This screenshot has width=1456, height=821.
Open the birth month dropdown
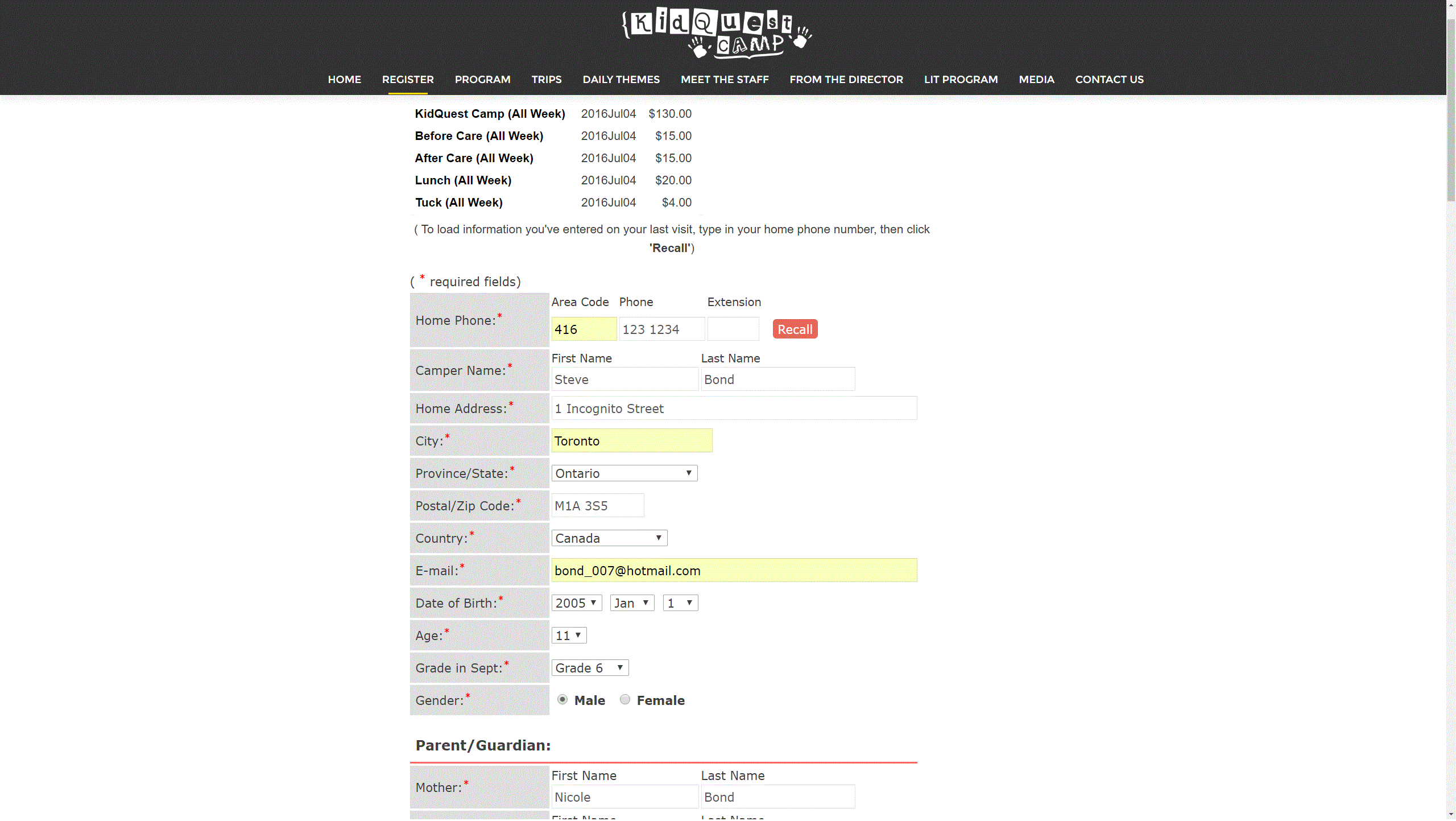pos(631,603)
